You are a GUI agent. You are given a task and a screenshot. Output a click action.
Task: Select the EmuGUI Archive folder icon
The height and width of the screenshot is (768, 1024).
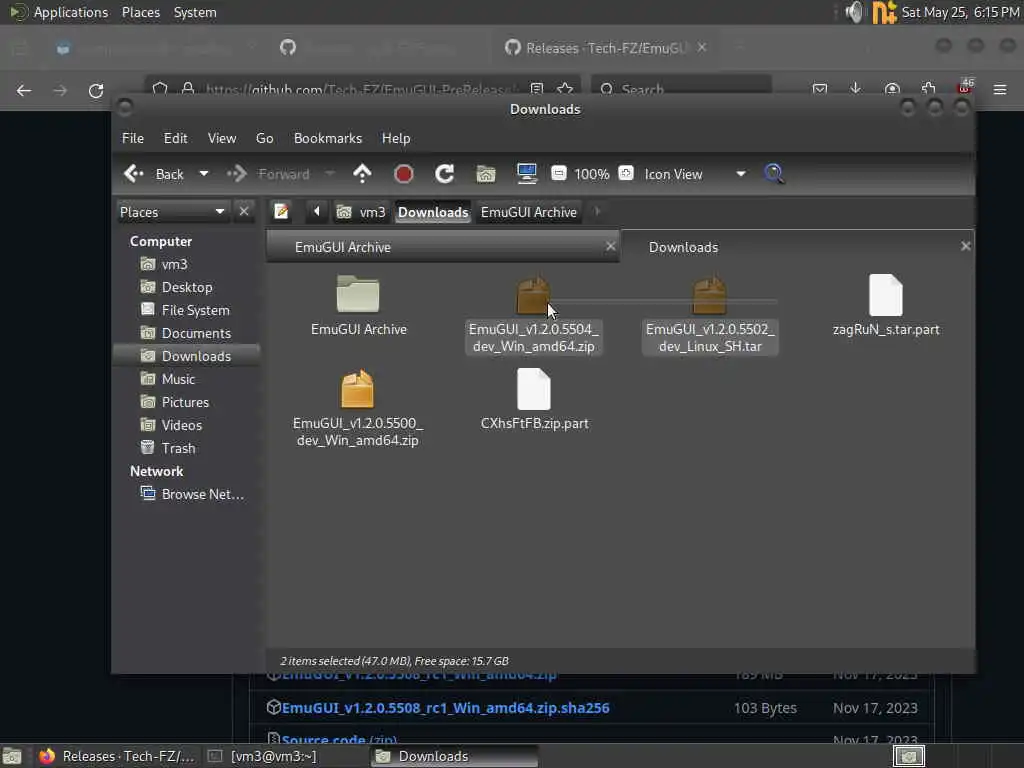(358, 295)
